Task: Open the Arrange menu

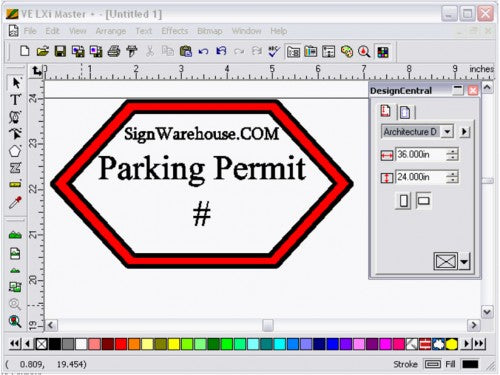Action: 111,31
